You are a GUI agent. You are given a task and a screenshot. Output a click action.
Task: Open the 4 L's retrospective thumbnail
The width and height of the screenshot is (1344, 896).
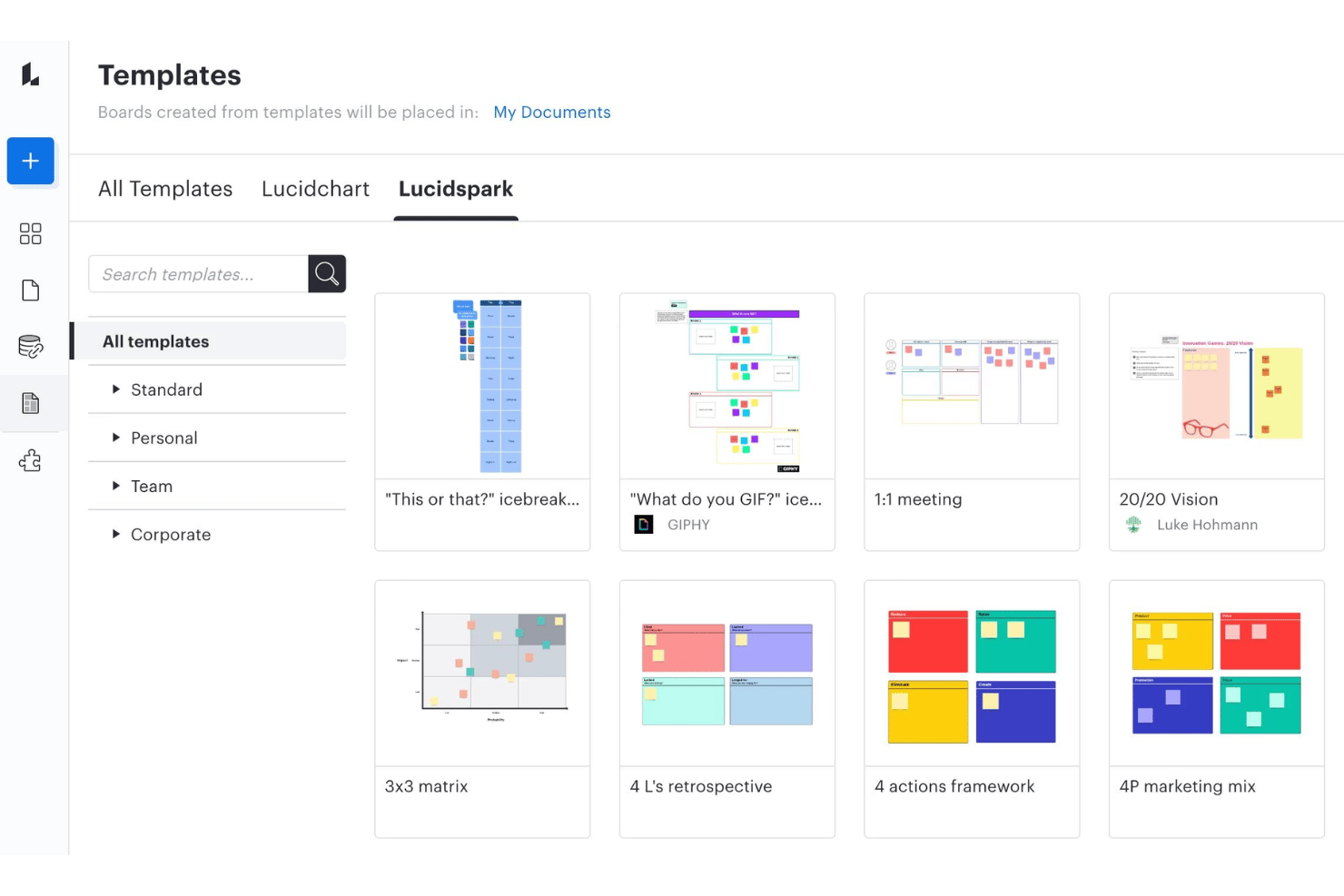(727, 673)
